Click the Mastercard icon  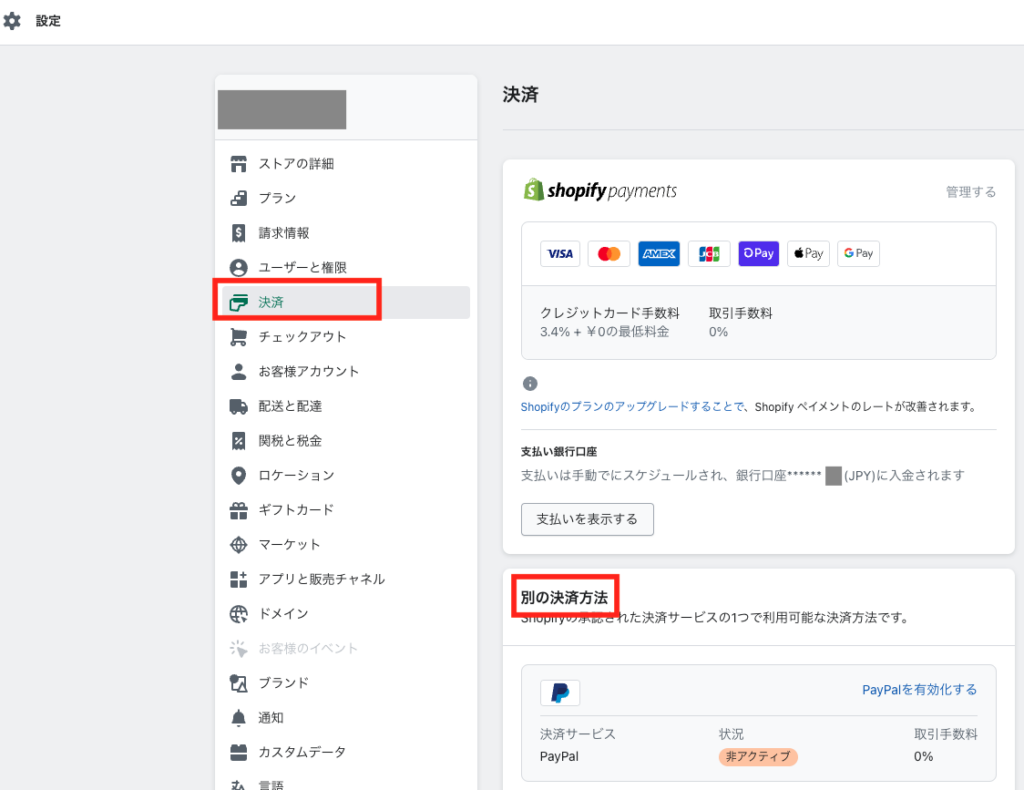[609, 253]
